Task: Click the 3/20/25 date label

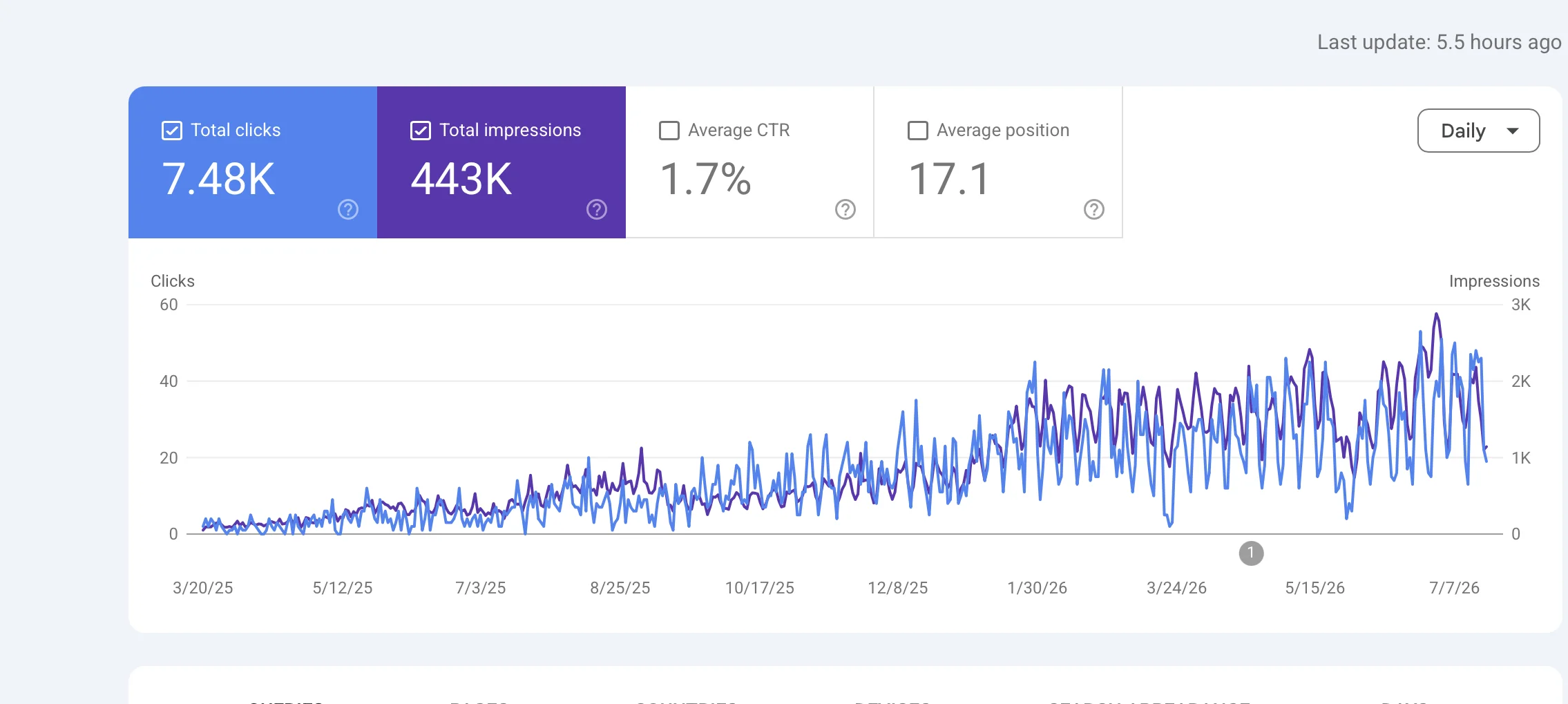Action: 203,588
